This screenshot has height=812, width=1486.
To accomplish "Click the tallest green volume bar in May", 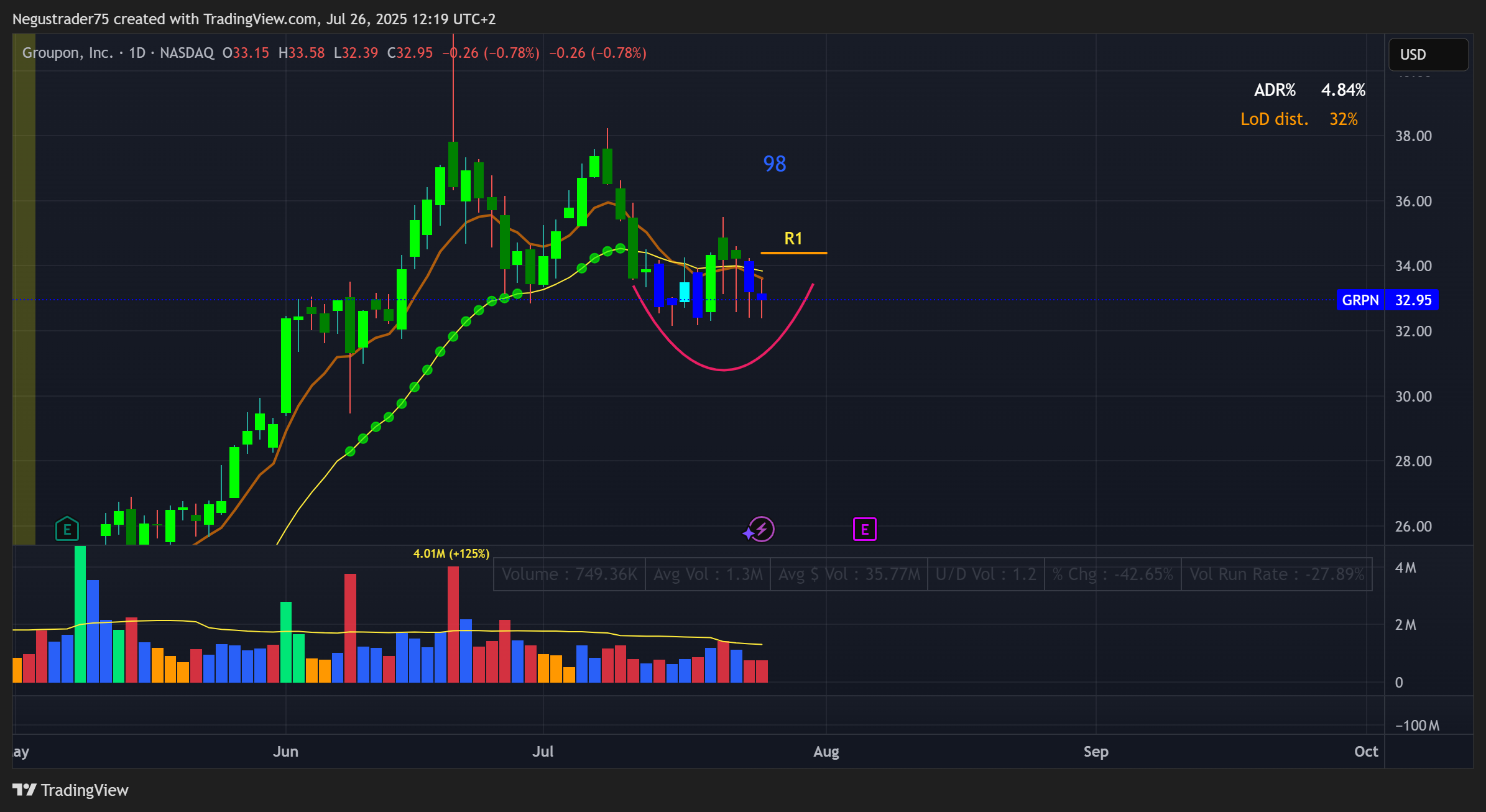I will coord(80,614).
